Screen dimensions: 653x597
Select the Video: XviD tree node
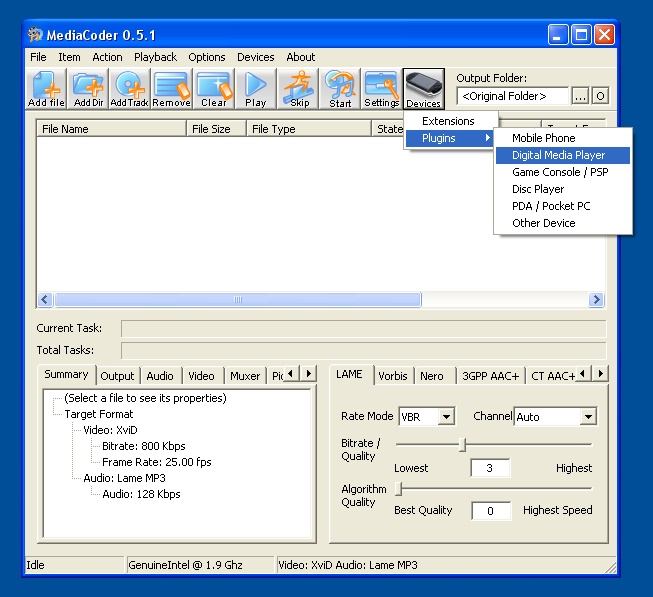click(110, 430)
